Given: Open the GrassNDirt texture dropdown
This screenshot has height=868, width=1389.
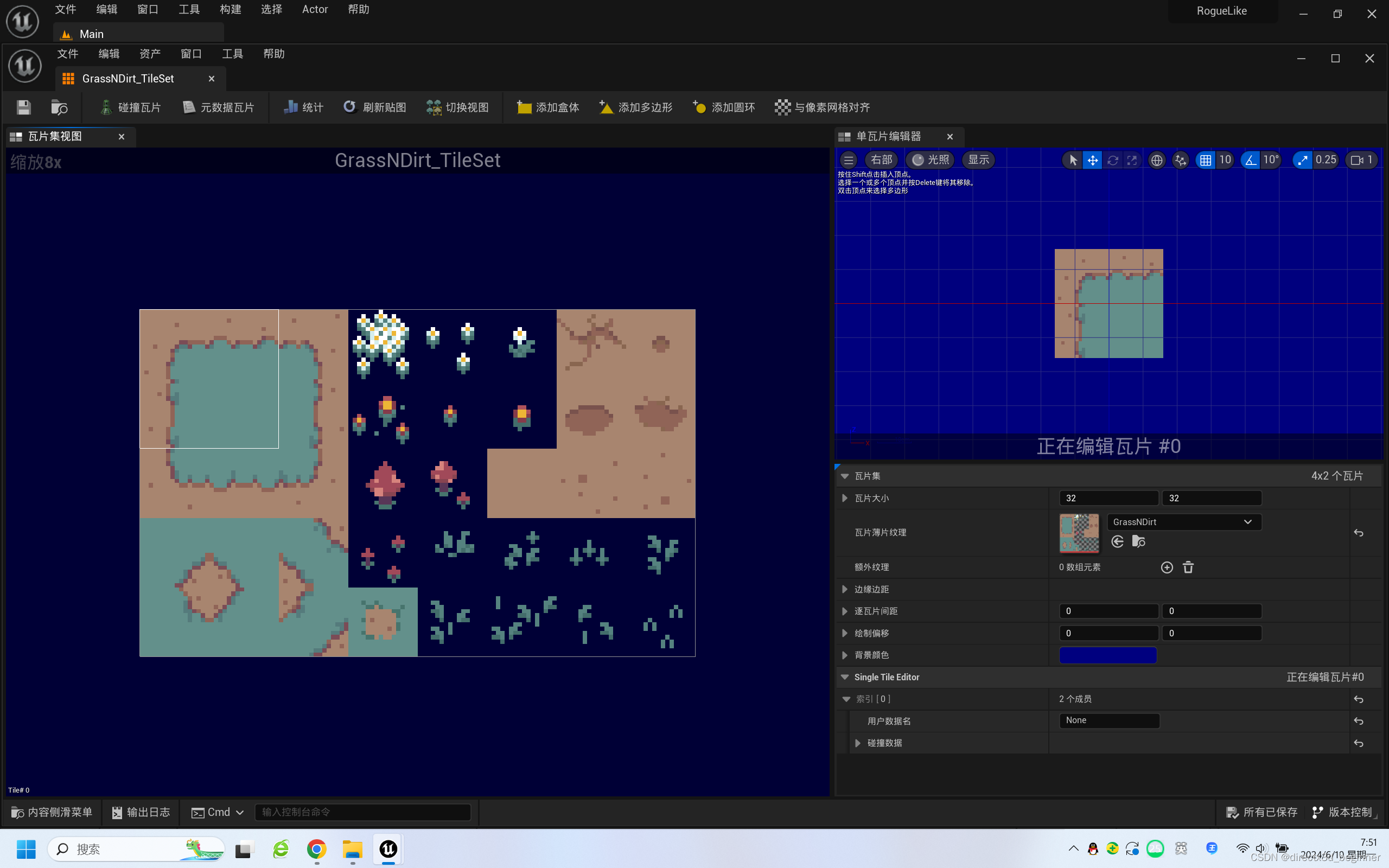Looking at the screenshot, I should click(1184, 522).
